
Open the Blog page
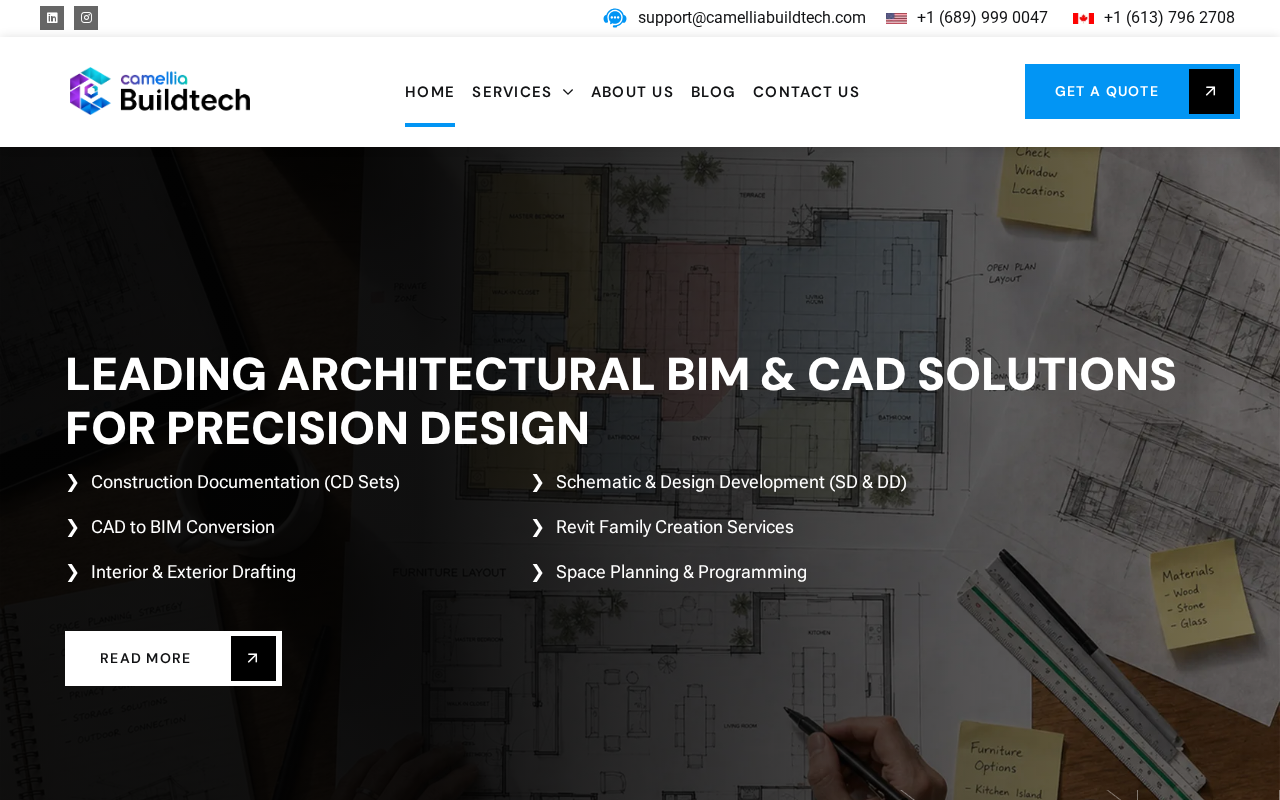[713, 92]
